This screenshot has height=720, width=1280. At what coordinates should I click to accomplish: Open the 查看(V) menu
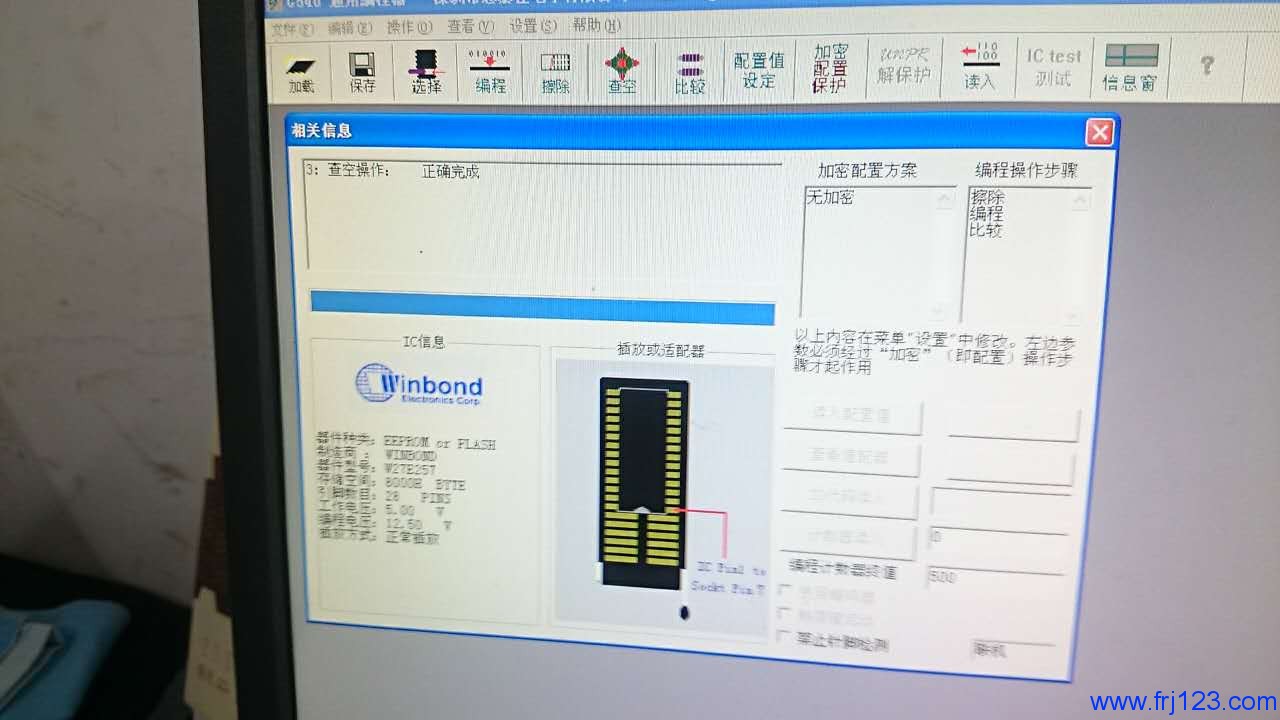click(471, 27)
